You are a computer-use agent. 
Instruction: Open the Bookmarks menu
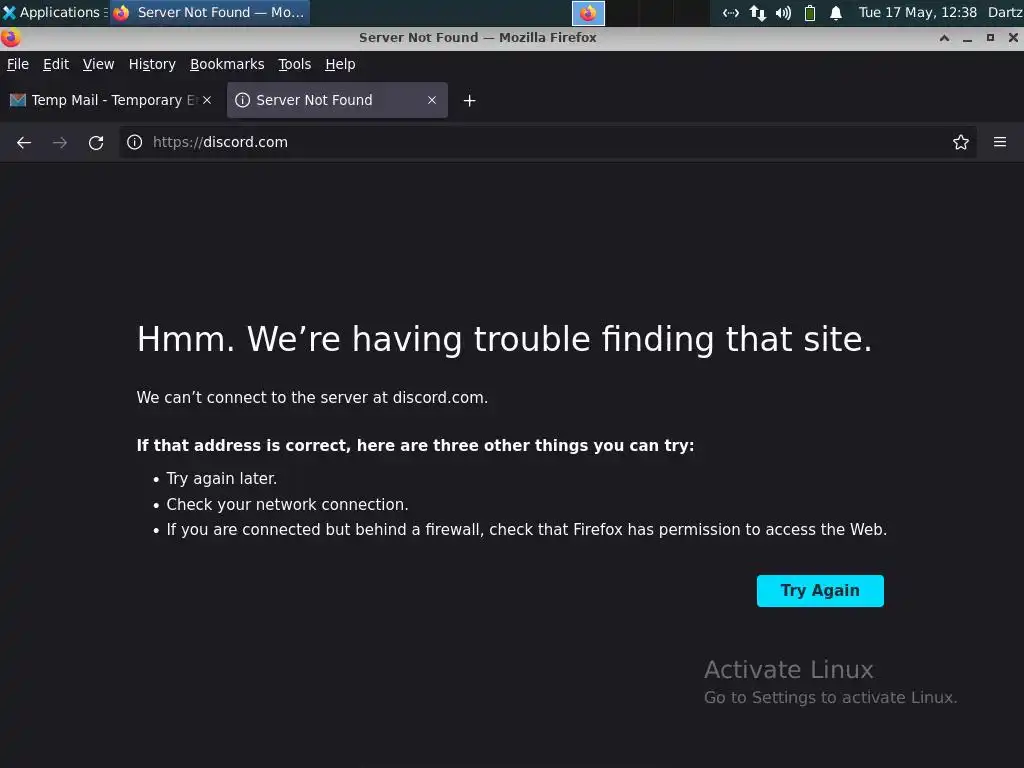pos(227,64)
